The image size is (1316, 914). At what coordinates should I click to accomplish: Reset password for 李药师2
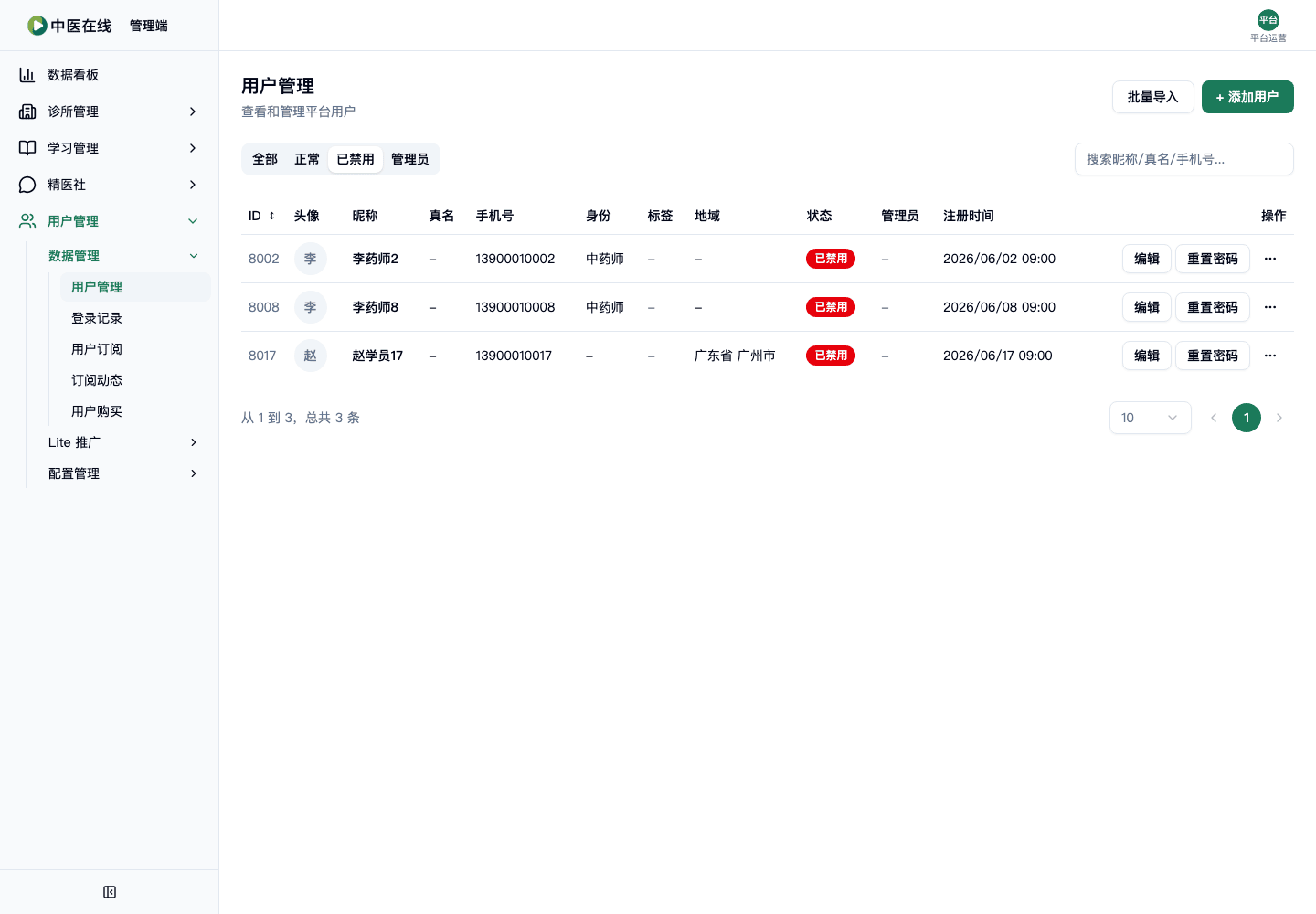coord(1213,259)
